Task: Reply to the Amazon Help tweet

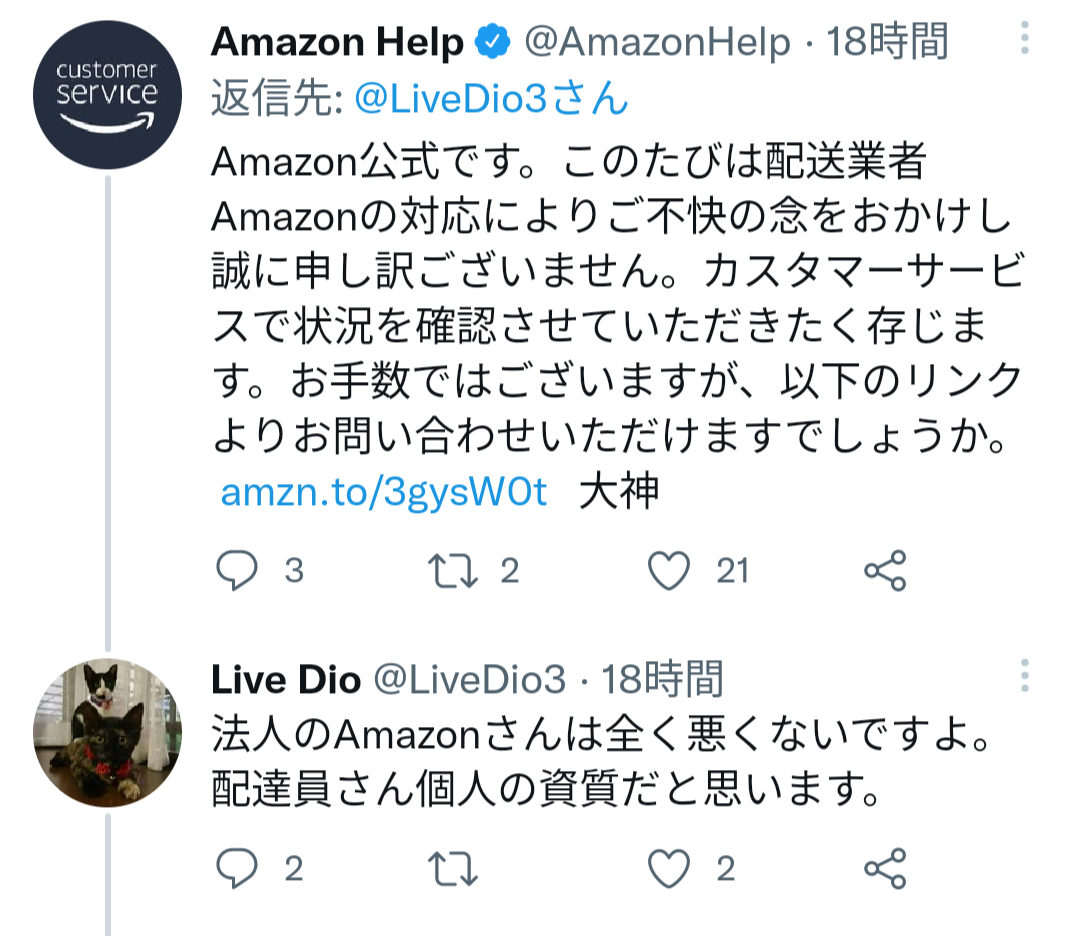Action: pyautogui.click(x=238, y=571)
